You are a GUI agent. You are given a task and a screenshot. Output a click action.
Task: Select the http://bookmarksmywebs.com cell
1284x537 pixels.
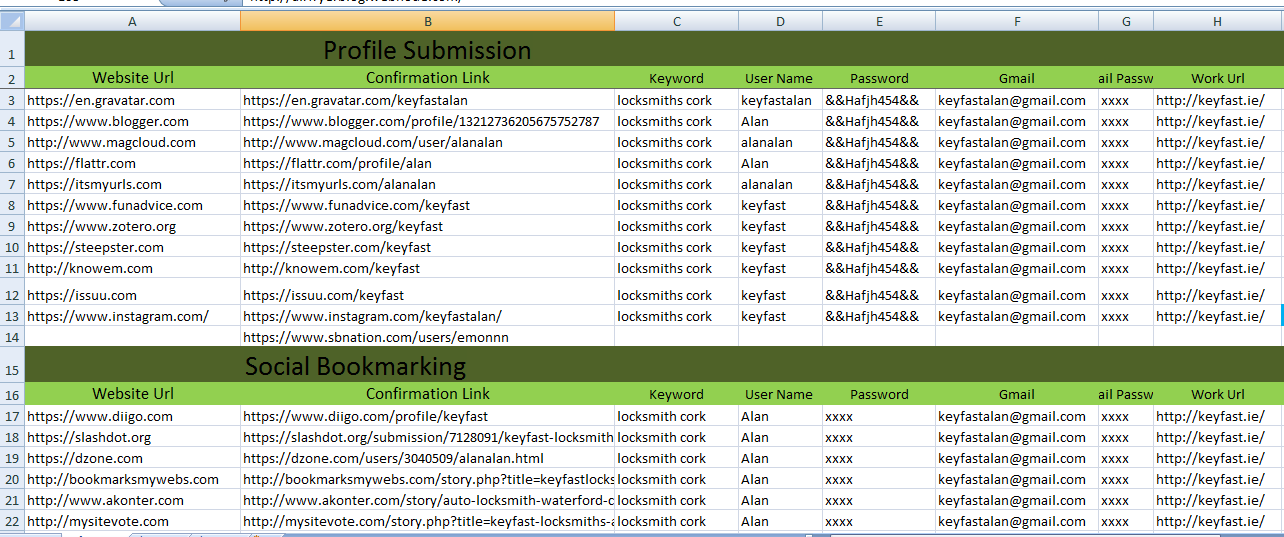[133, 479]
